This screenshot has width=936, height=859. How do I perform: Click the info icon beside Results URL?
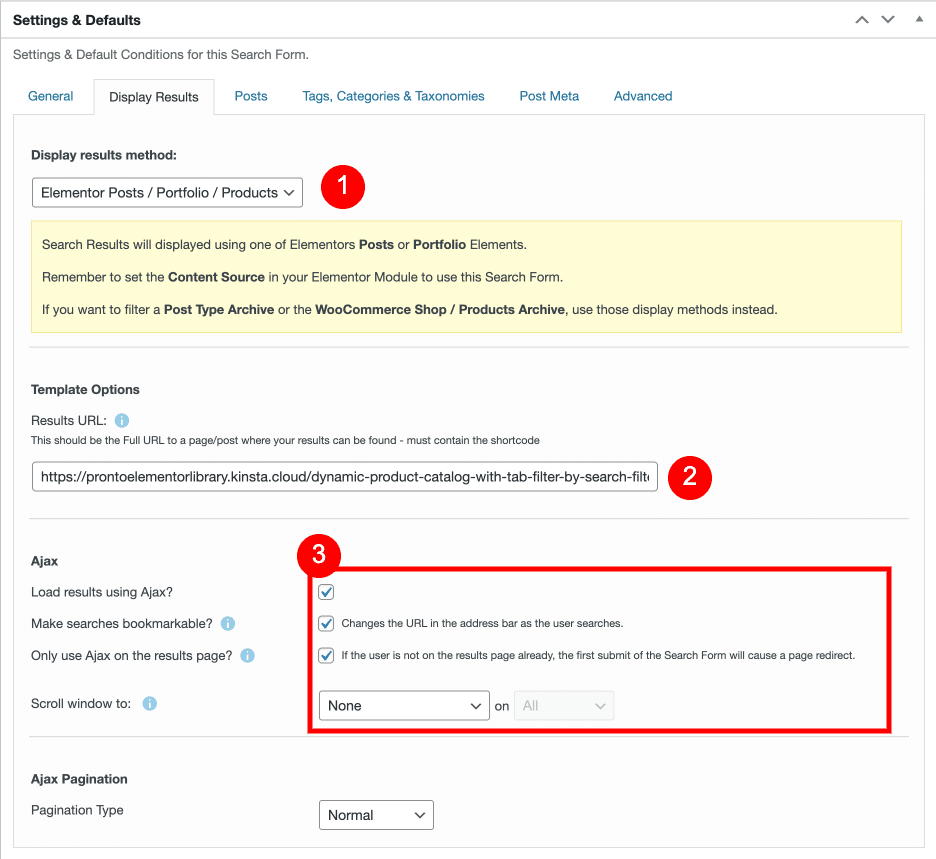[x=122, y=421]
